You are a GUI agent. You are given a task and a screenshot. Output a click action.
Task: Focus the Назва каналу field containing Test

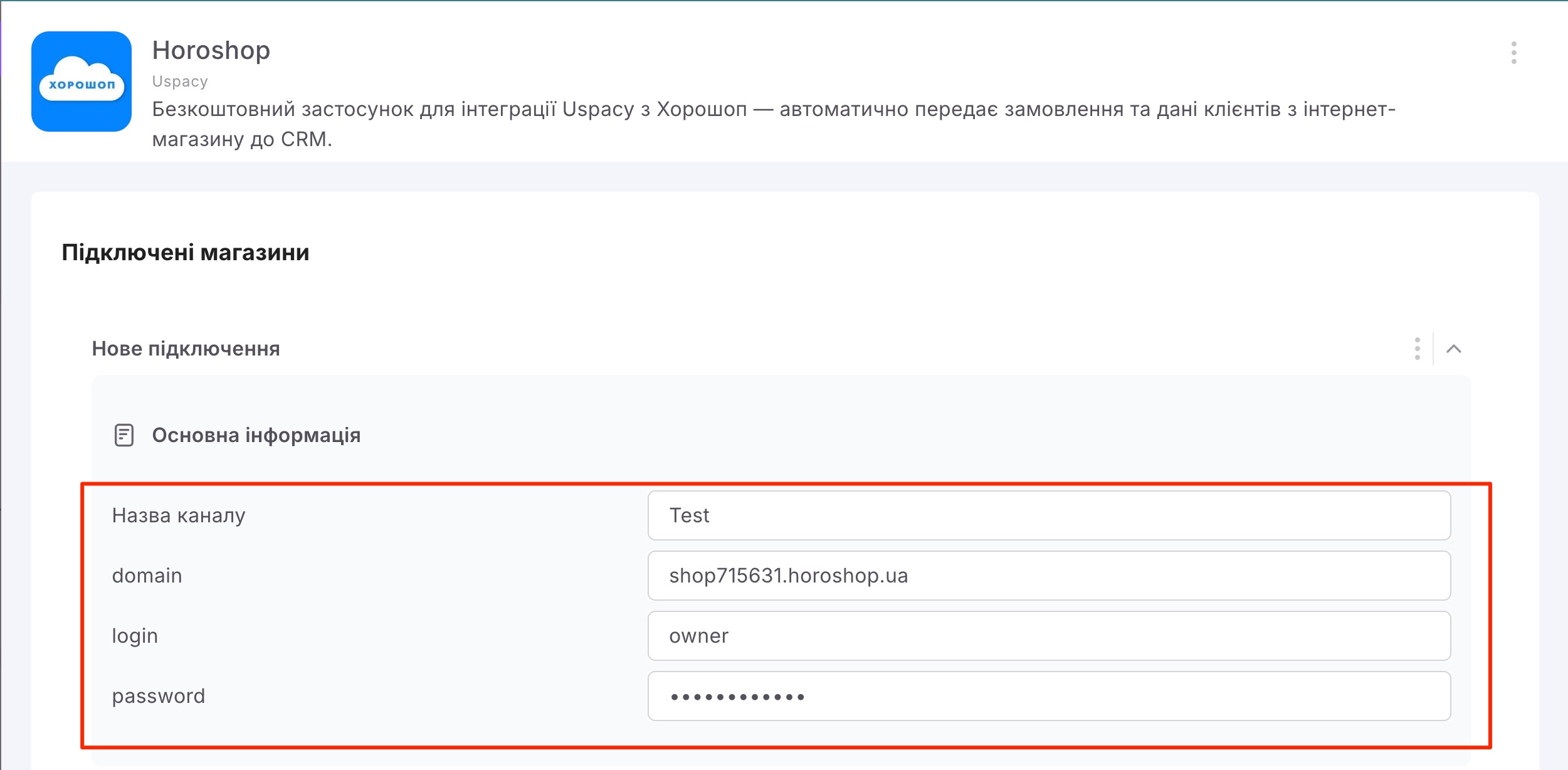point(1049,515)
